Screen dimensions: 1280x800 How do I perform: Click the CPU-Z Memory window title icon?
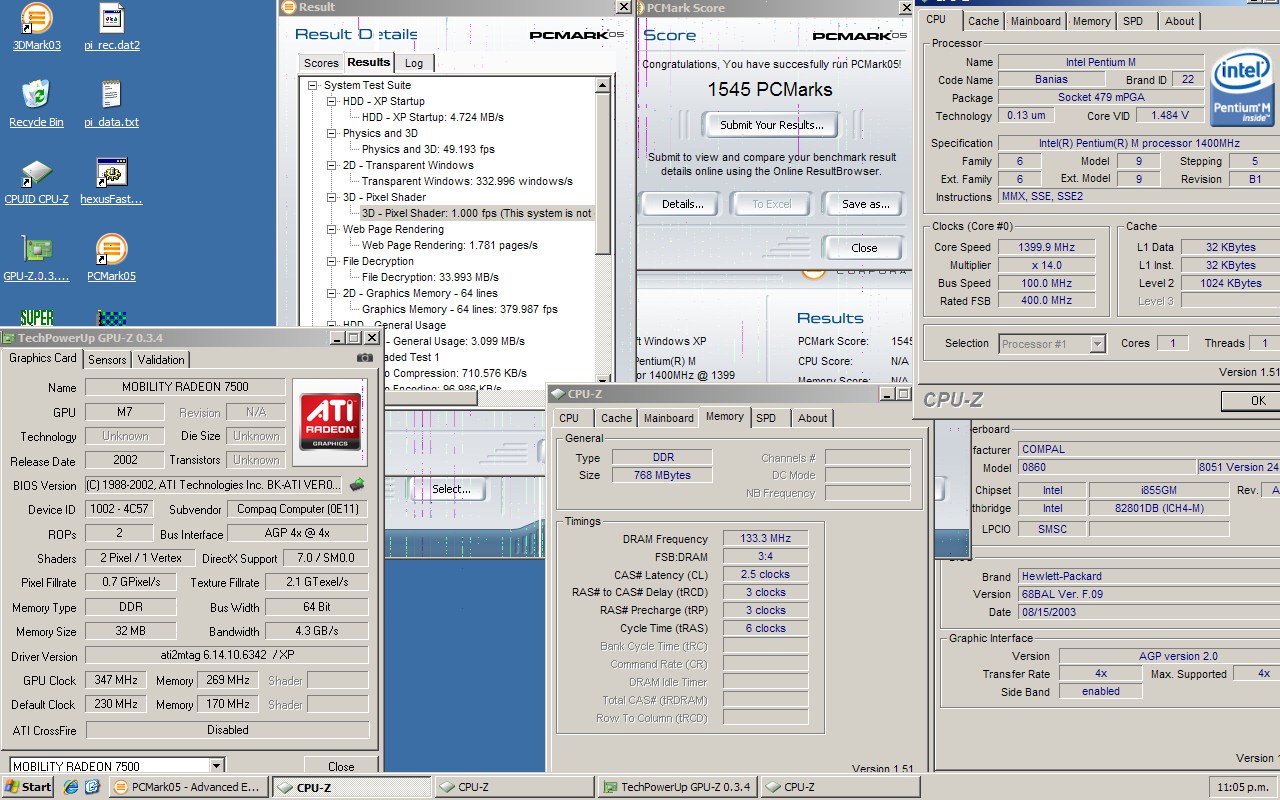(557, 394)
